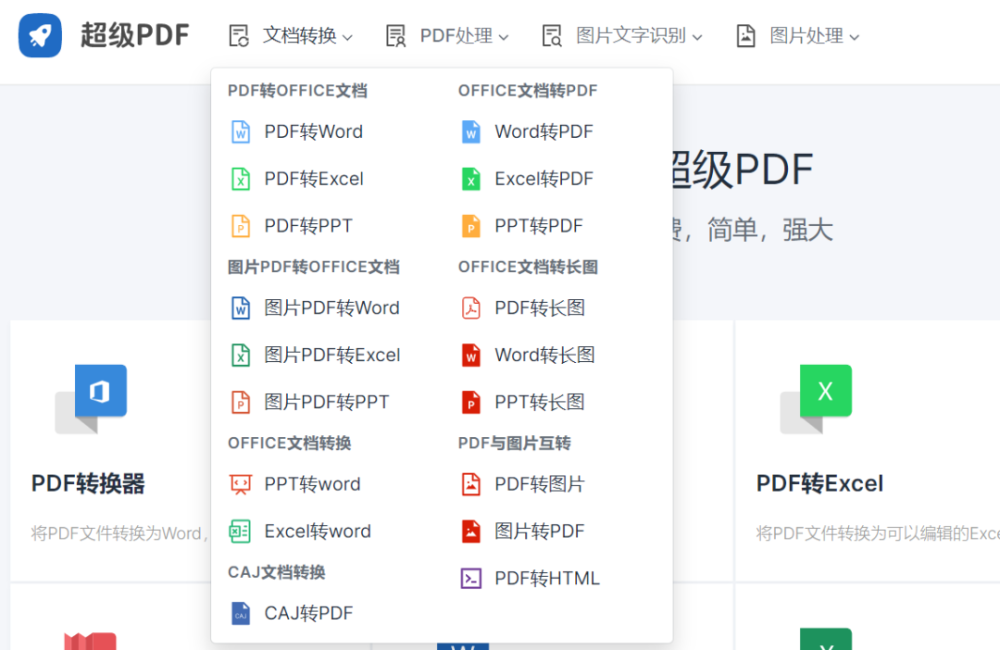Click the PDF转Word file icon
The image size is (1000, 650).
[x=240, y=132]
